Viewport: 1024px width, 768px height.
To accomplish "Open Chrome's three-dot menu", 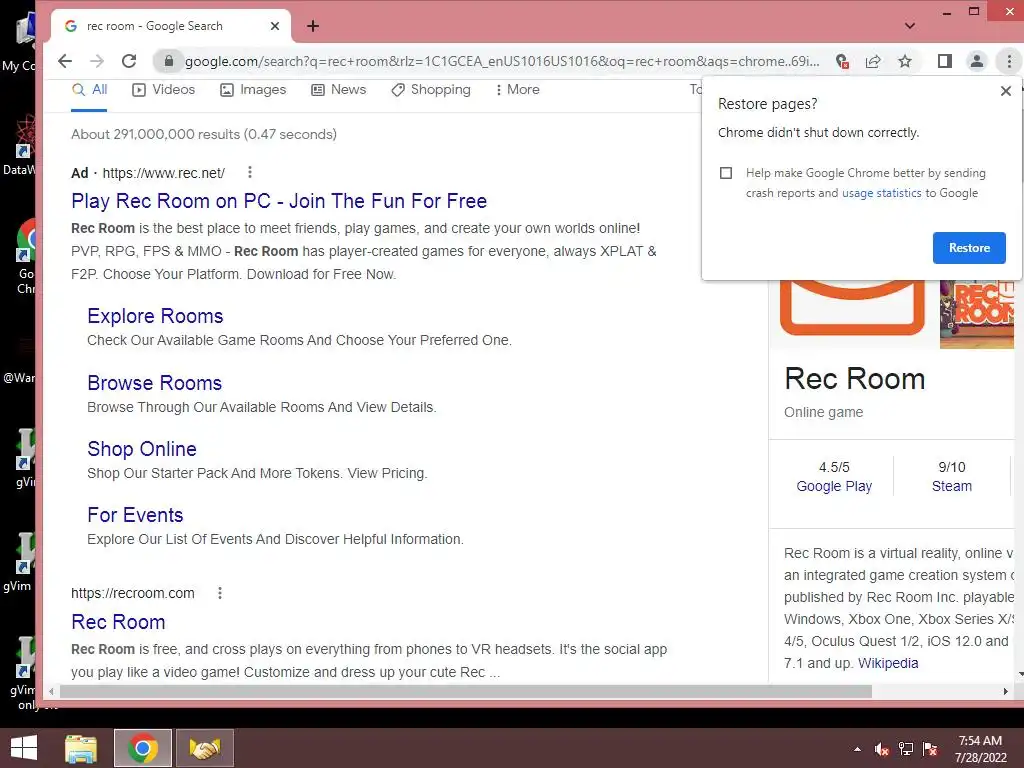I will pos(1009,61).
